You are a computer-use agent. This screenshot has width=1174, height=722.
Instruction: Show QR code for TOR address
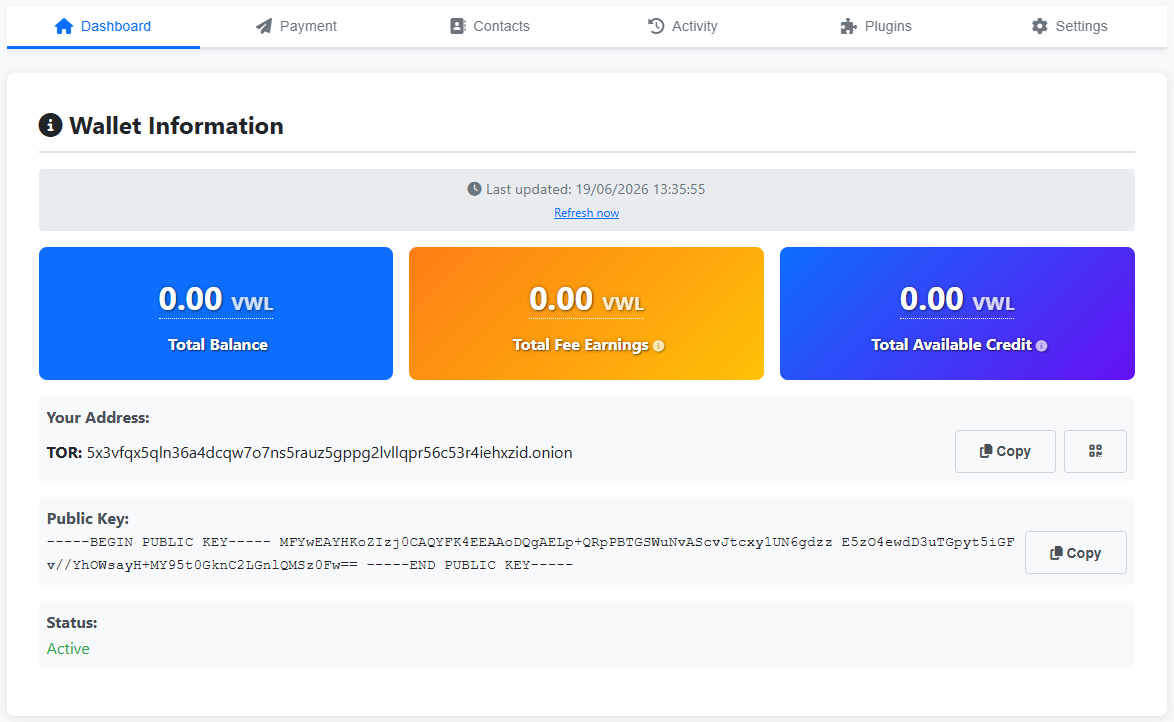click(1095, 451)
